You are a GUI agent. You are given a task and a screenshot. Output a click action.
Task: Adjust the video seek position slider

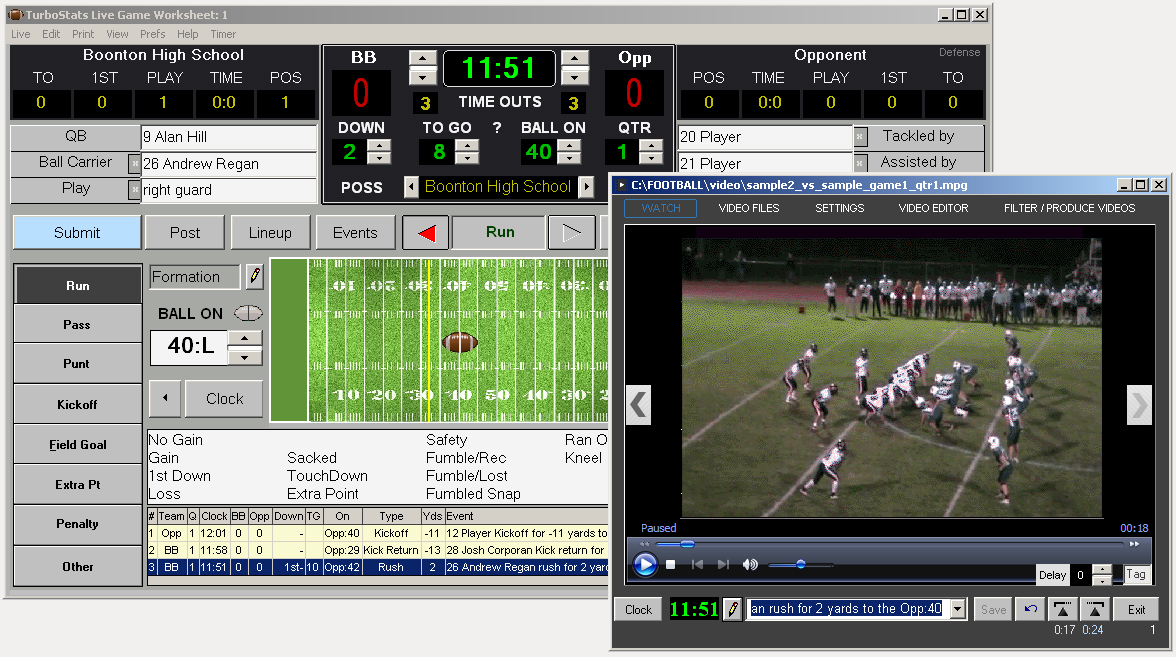tap(687, 544)
